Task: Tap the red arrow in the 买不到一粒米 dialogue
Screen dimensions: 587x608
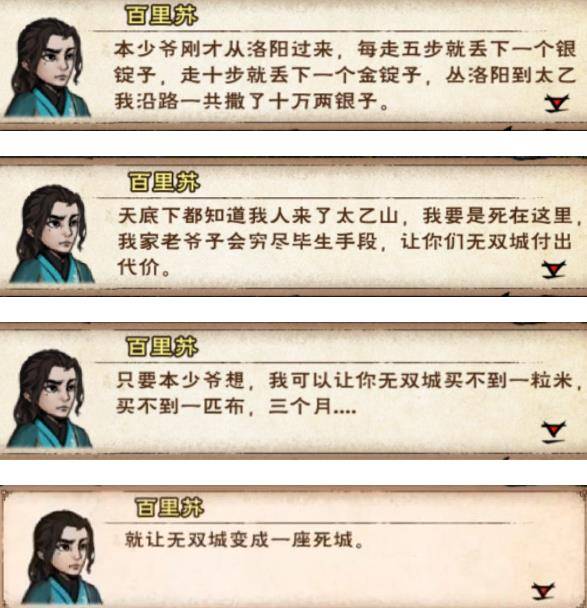Action: point(554,432)
